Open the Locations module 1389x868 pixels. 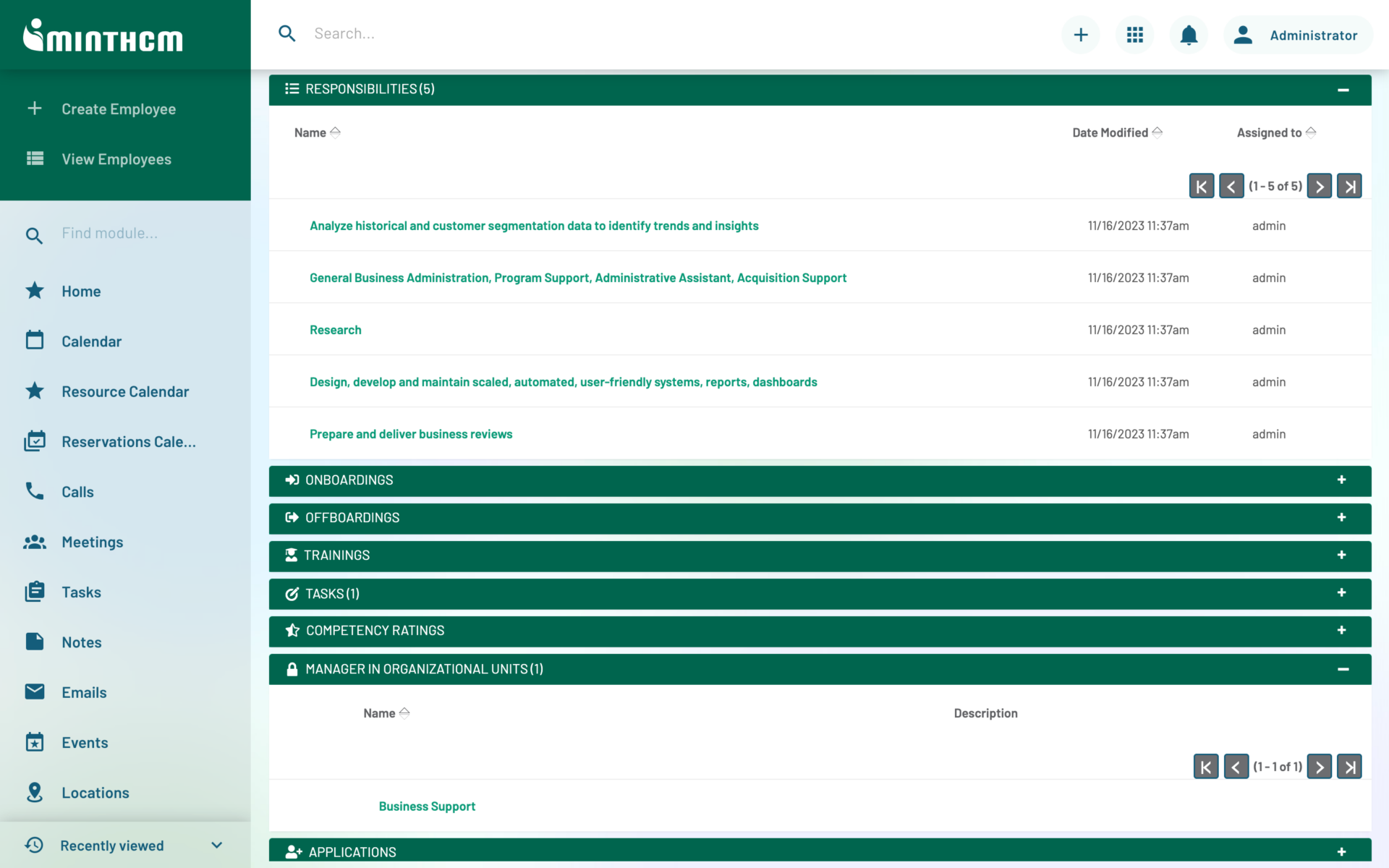tap(95, 792)
